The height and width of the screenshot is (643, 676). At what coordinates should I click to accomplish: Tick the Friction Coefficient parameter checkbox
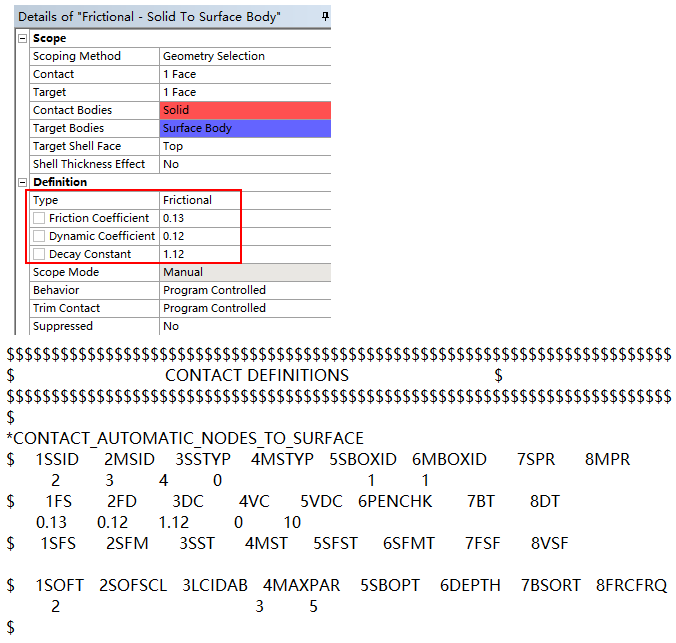point(39,218)
